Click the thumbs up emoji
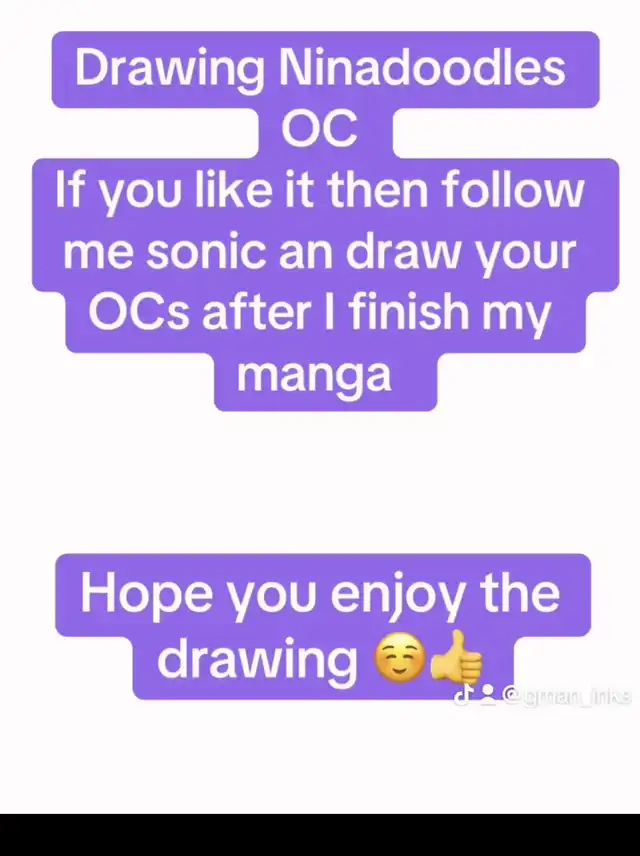The width and height of the screenshot is (640, 856). click(x=456, y=658)
